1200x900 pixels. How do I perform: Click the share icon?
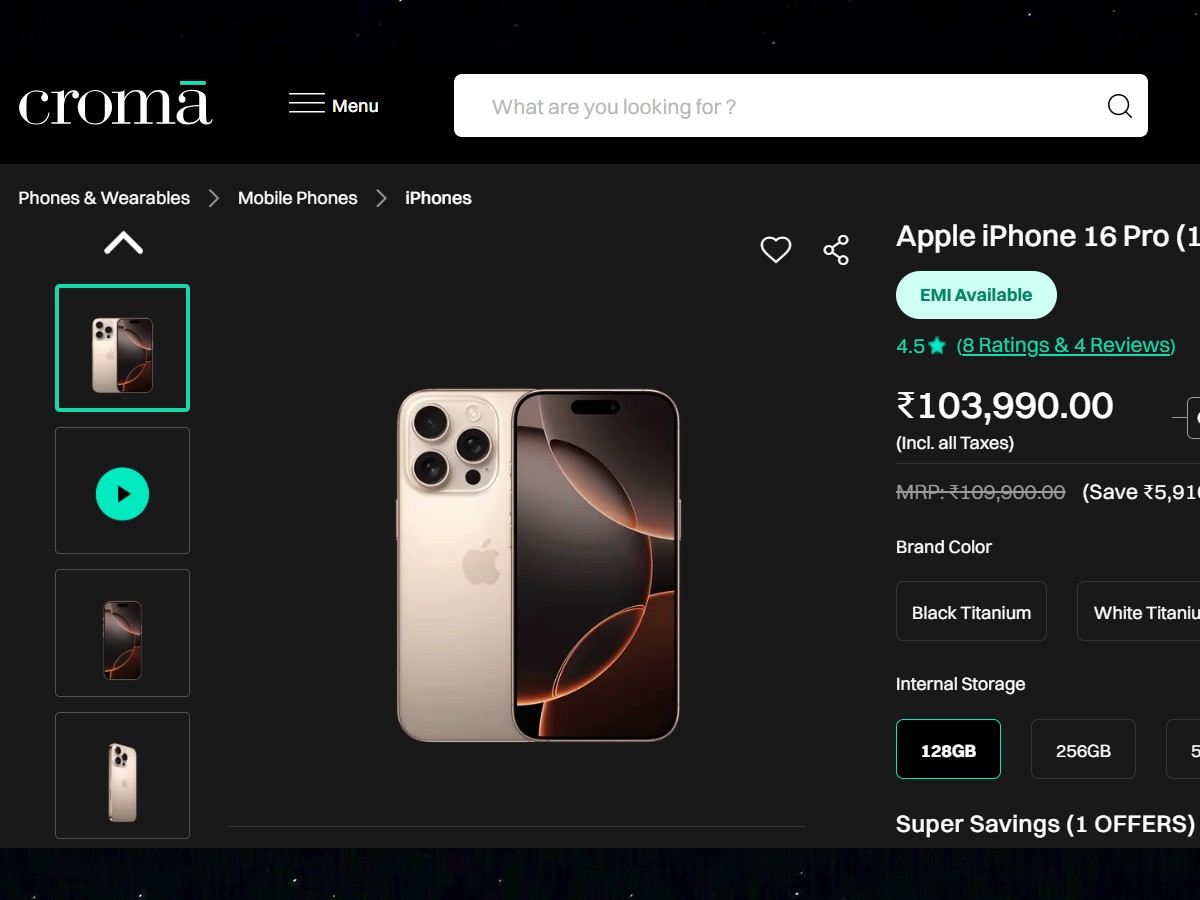pyautogui.click(x=836, y=250)
